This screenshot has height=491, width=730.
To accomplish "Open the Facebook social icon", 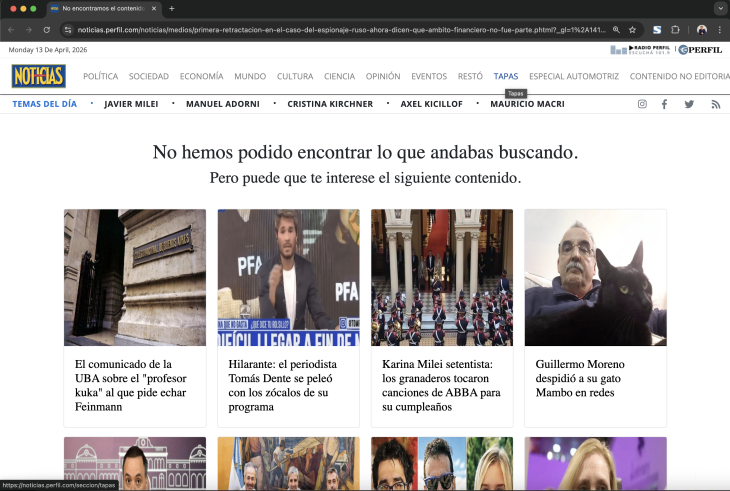I will click(664, 104).
